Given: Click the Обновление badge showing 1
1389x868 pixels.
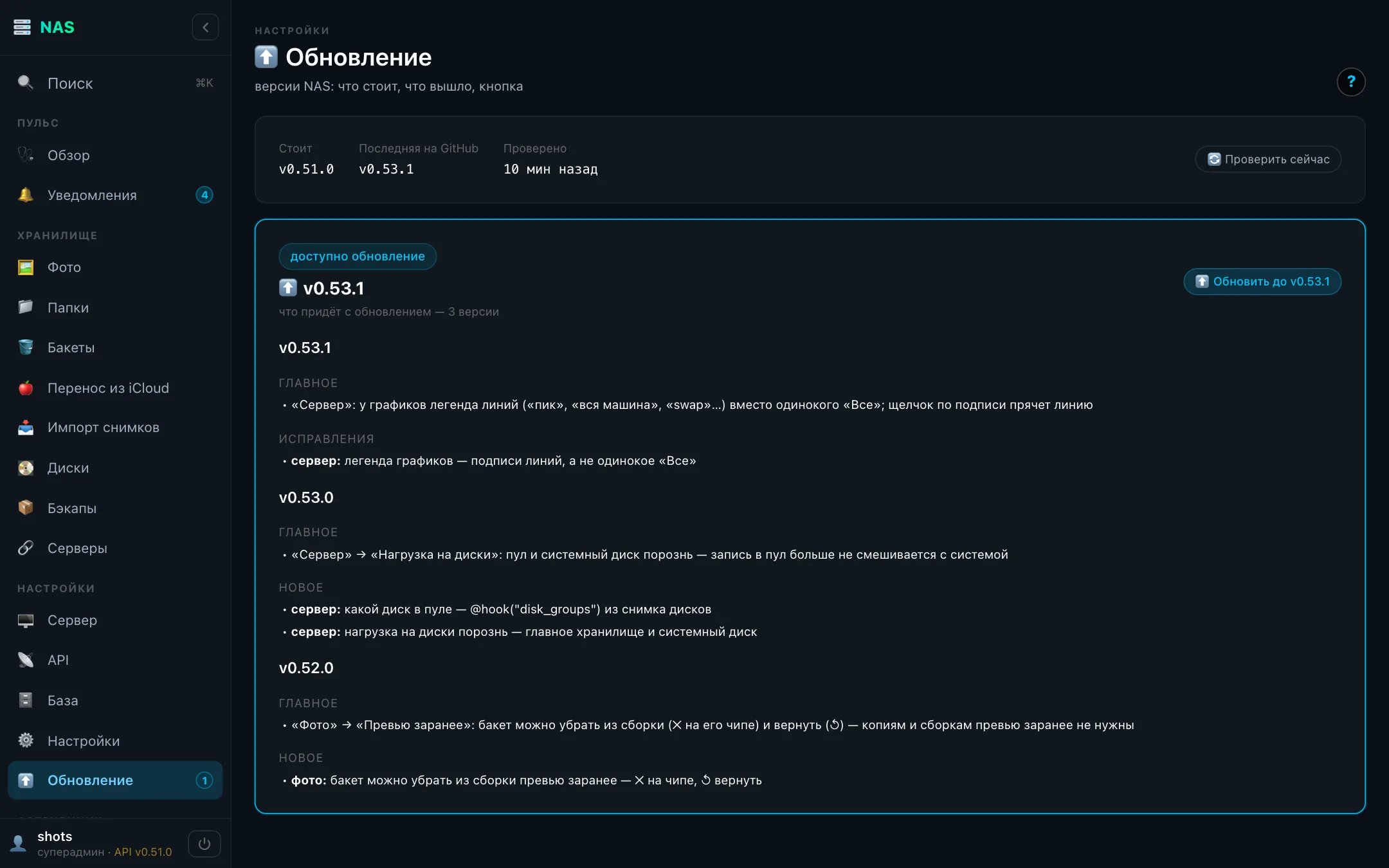Looking at the screenshot, I should point(204,780).
